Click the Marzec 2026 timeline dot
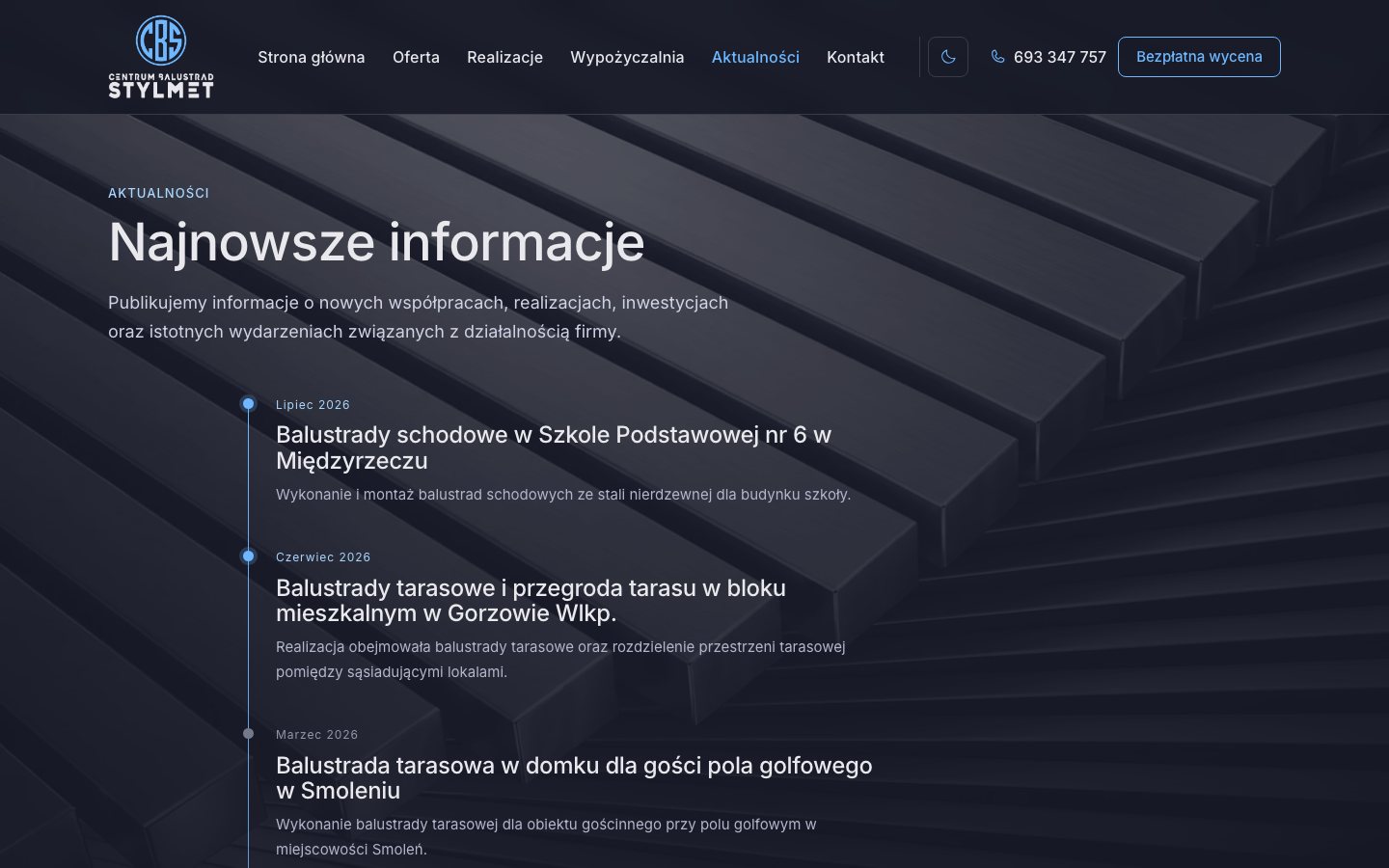 click(x=248, y=734)
